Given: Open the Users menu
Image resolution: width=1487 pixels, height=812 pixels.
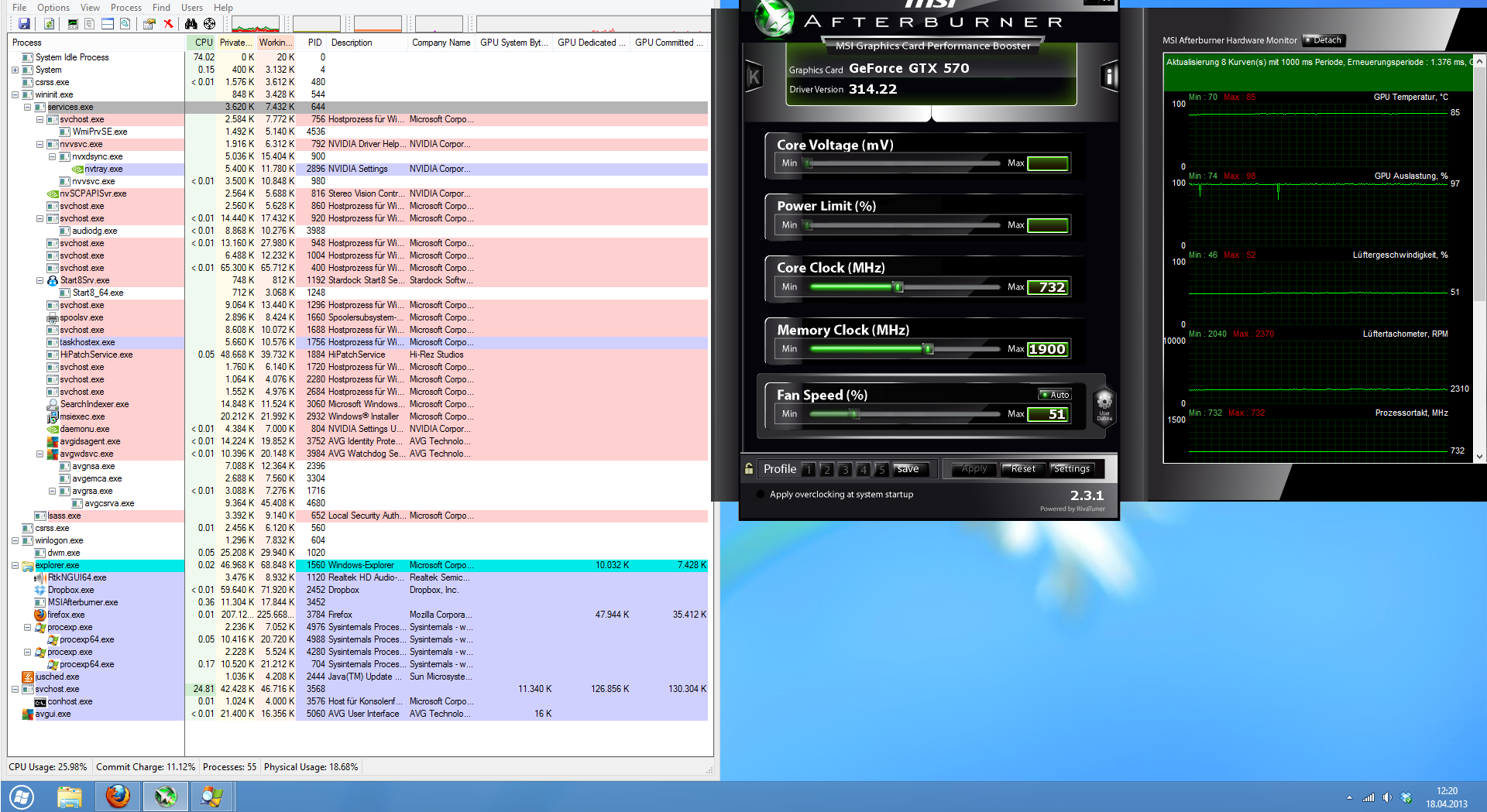Looking at the screenshot, I should pos(192,8).
